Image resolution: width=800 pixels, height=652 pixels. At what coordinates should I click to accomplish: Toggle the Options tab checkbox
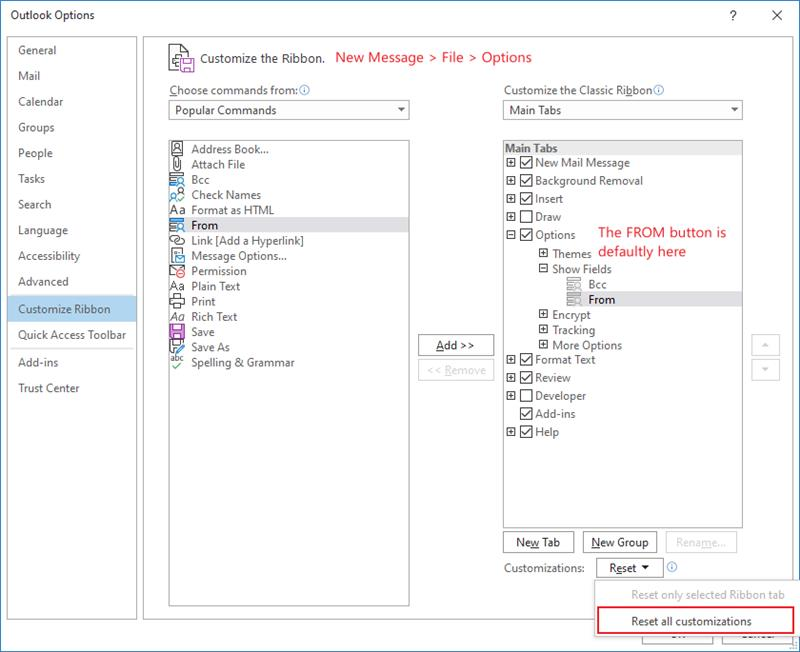coord(526,235)
